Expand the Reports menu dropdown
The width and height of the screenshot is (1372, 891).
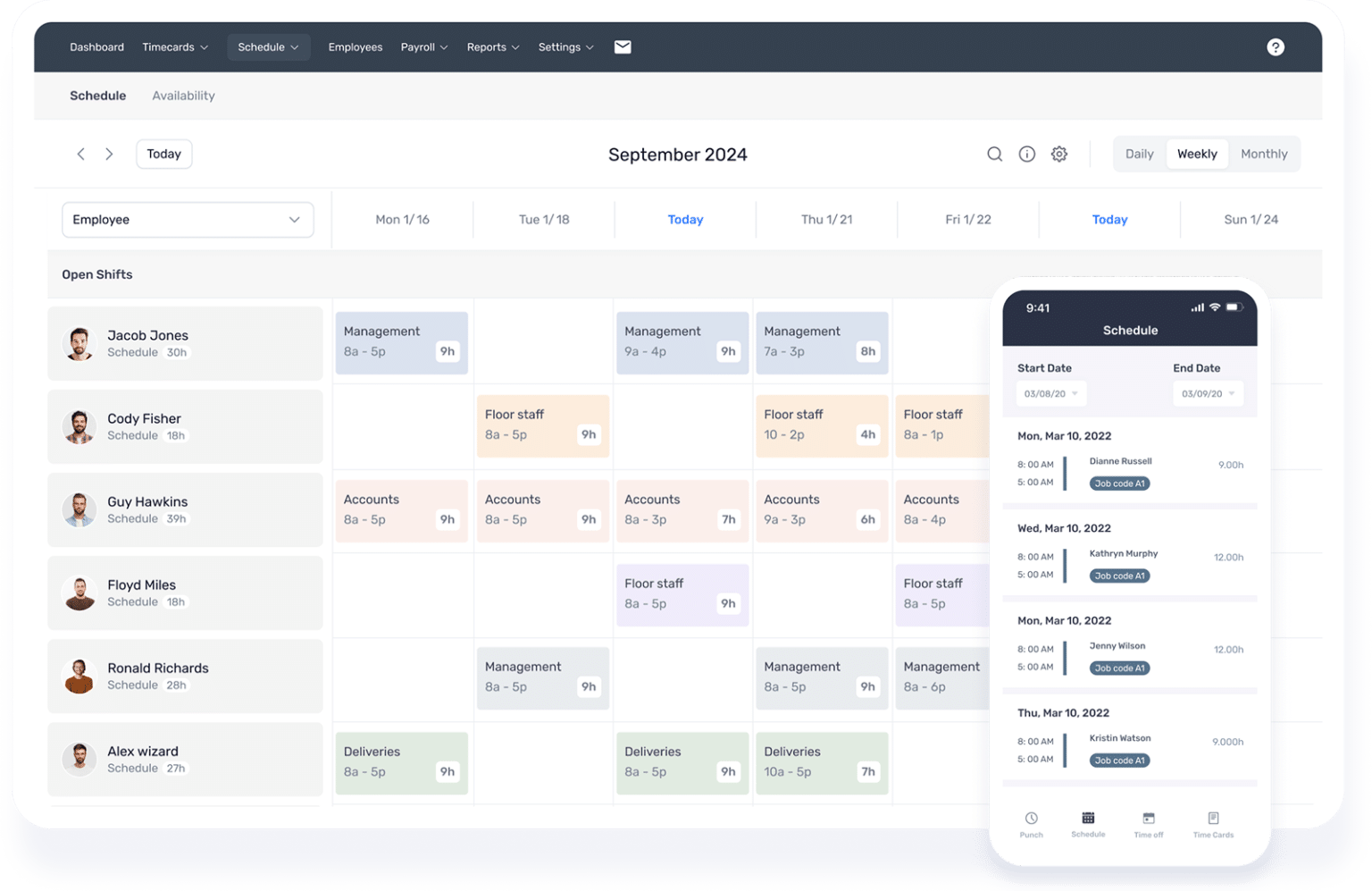[x=492, y=46]
